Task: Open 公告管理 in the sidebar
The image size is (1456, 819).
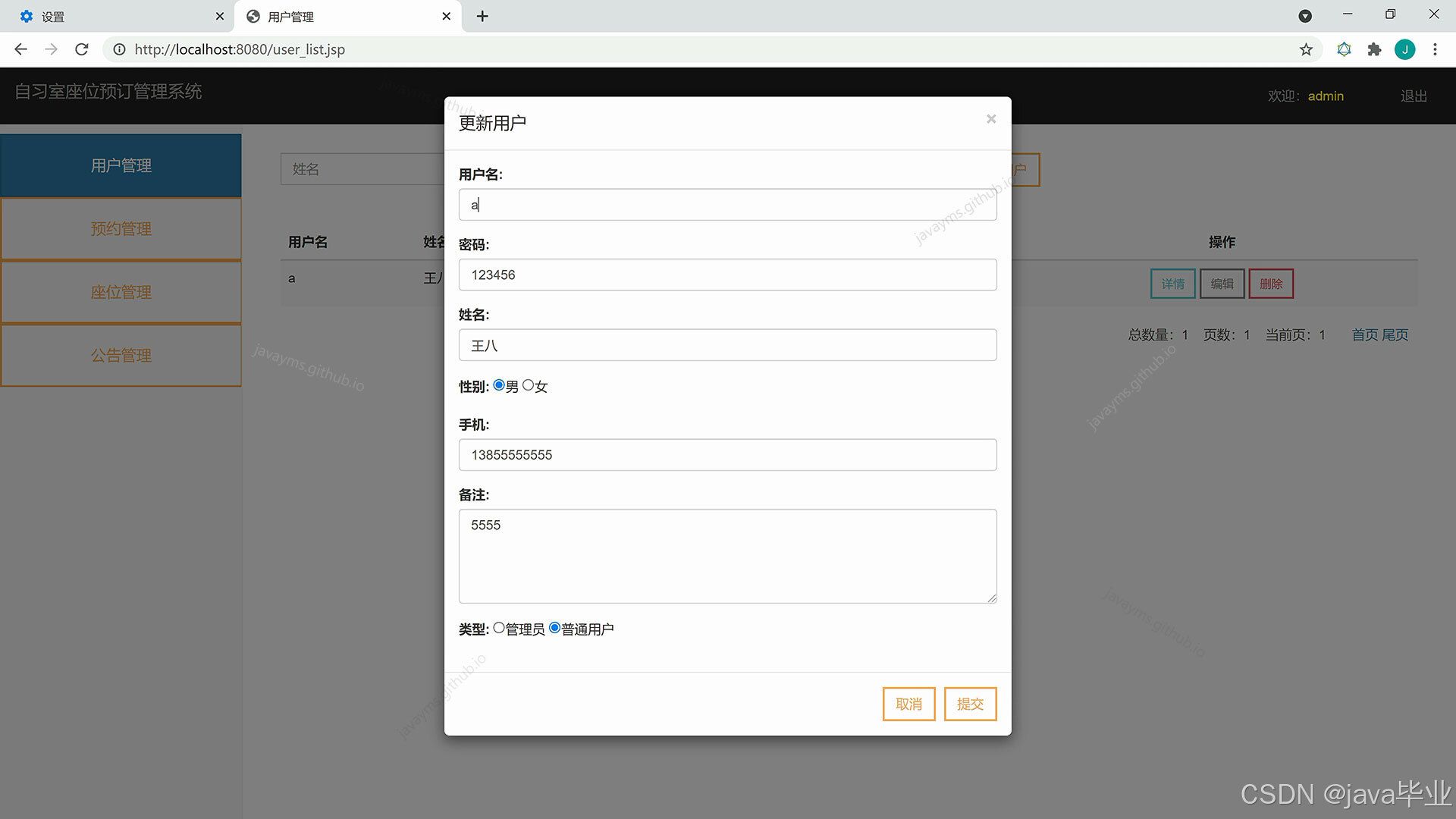Action: tap(121, 356)
